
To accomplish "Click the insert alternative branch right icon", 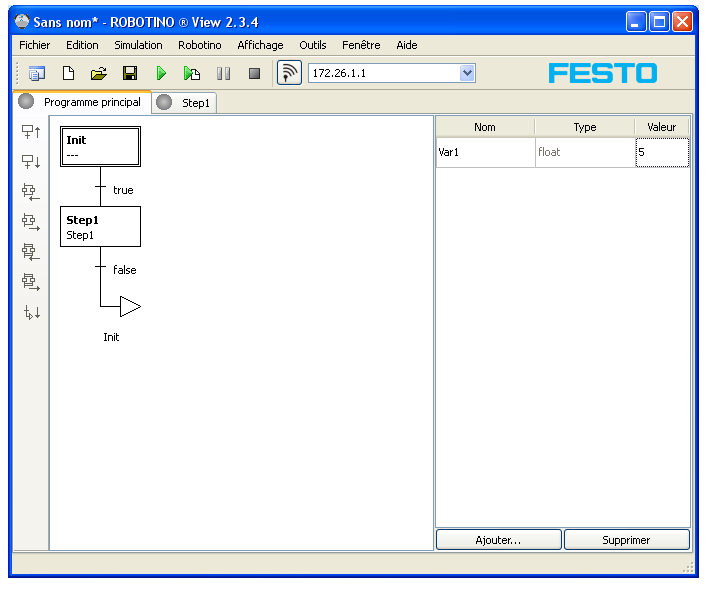I will (x=31, y=222).
